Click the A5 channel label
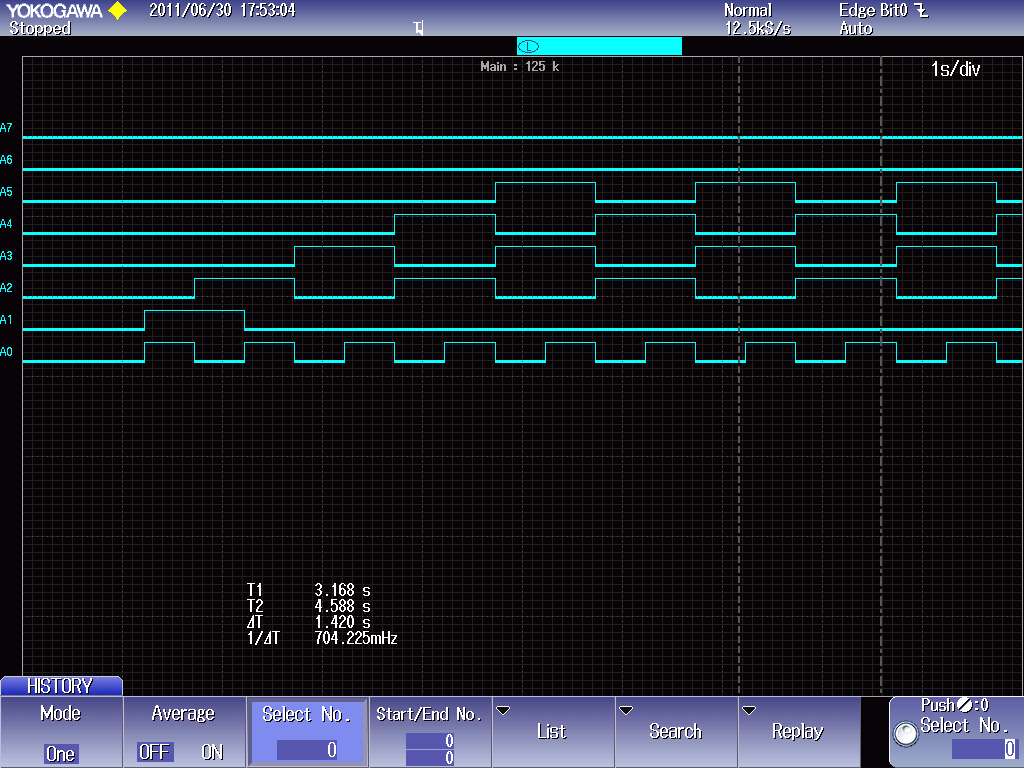The width and height of the screenshot is (1024, 768). (x=7, y=192)
